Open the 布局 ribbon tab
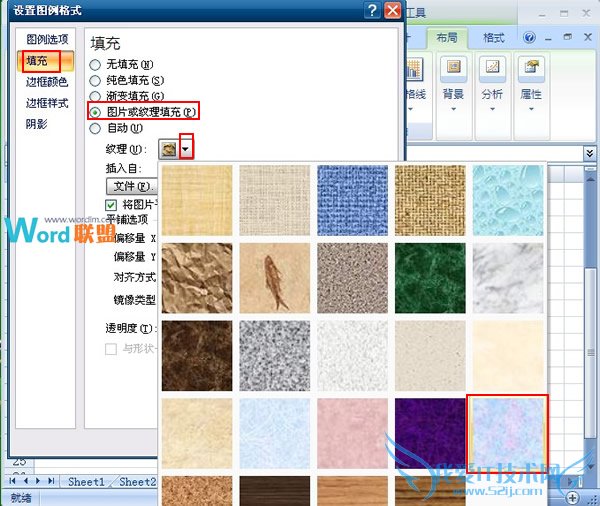 pos(447,38)
